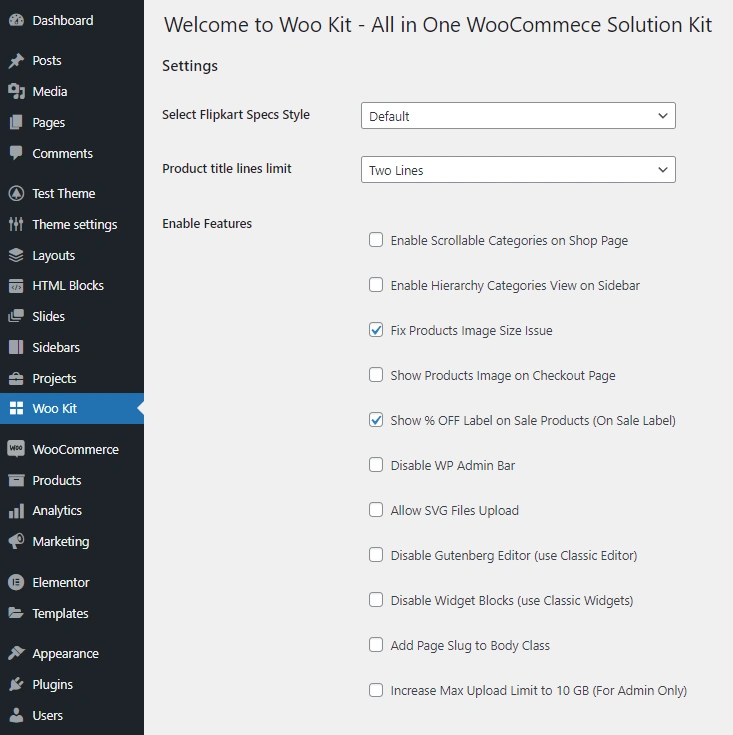
Task: Click the Elementor circle logo icon
Action: [x=16, y=583]
